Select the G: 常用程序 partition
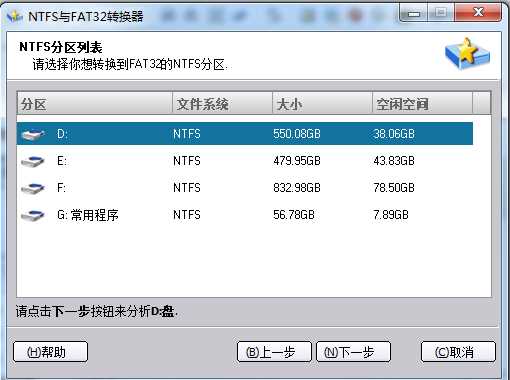This screenshot has width=510, height=380. tap(245, 215)
